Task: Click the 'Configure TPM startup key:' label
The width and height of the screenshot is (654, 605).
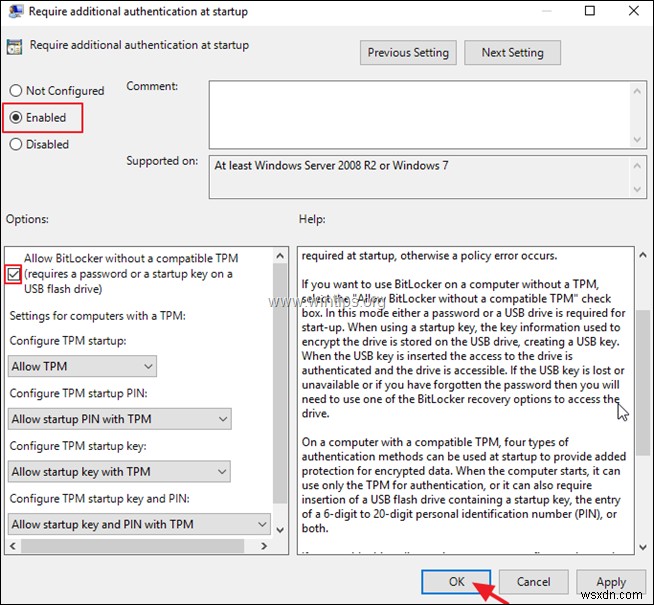Action: click(78, 446)
